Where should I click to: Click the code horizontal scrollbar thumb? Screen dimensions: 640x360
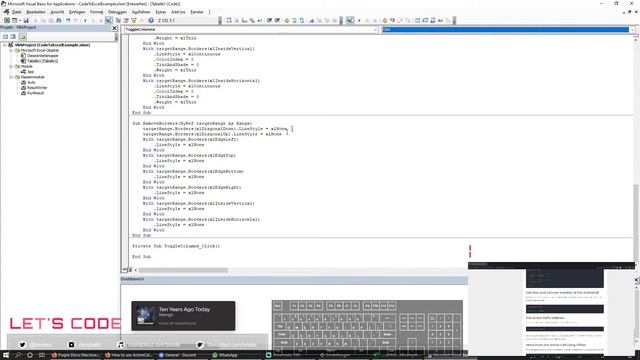click(183, 270)
